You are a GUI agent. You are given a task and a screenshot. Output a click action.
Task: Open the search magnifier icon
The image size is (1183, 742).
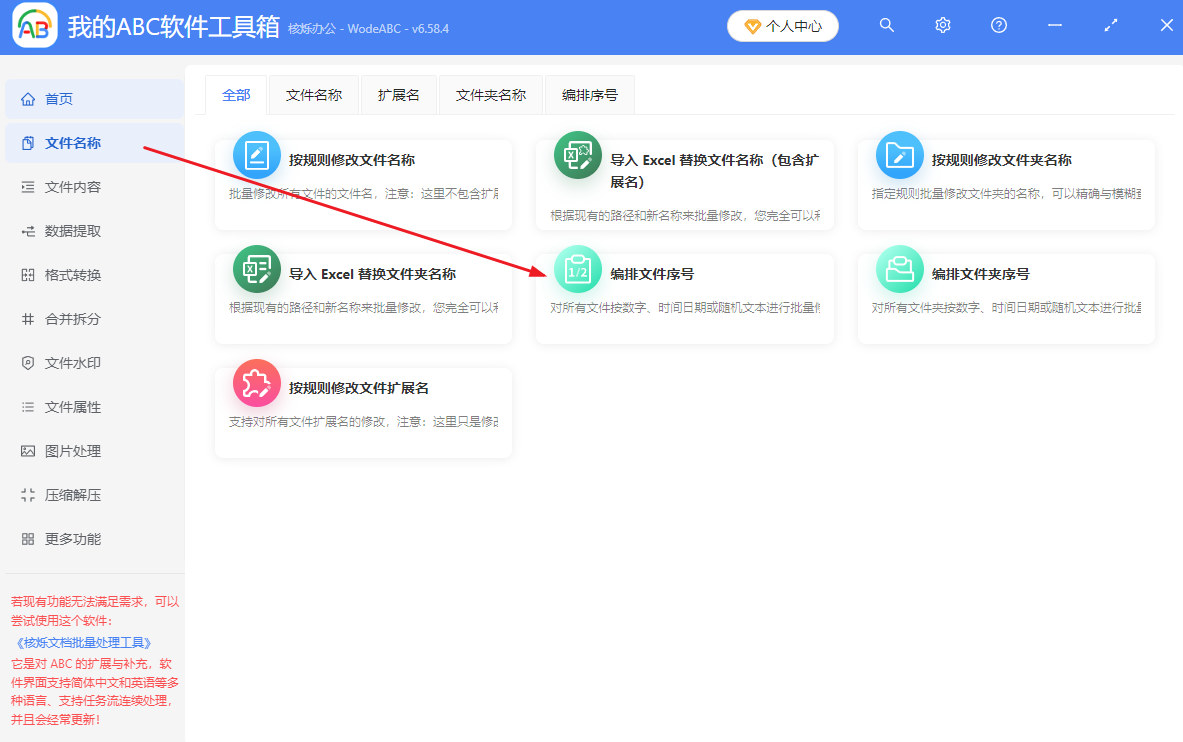[886, 25]
